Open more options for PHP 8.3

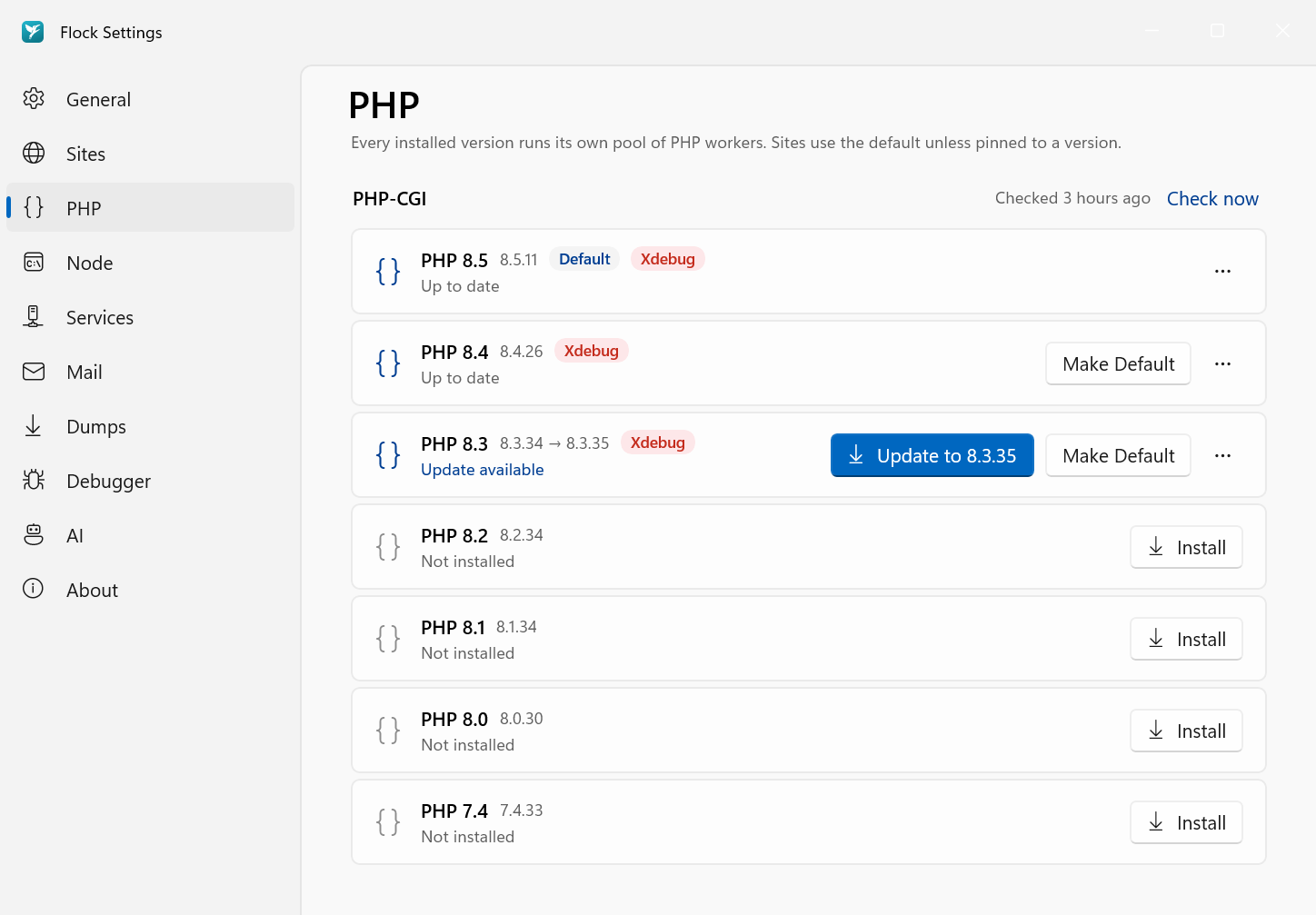coord(1222,455)
